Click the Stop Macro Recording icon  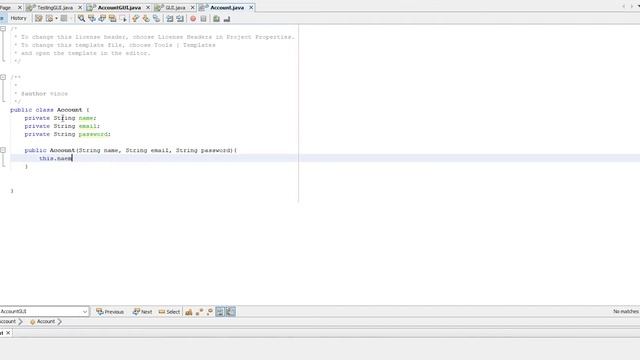pyautogui.click(x=203, y=18)
